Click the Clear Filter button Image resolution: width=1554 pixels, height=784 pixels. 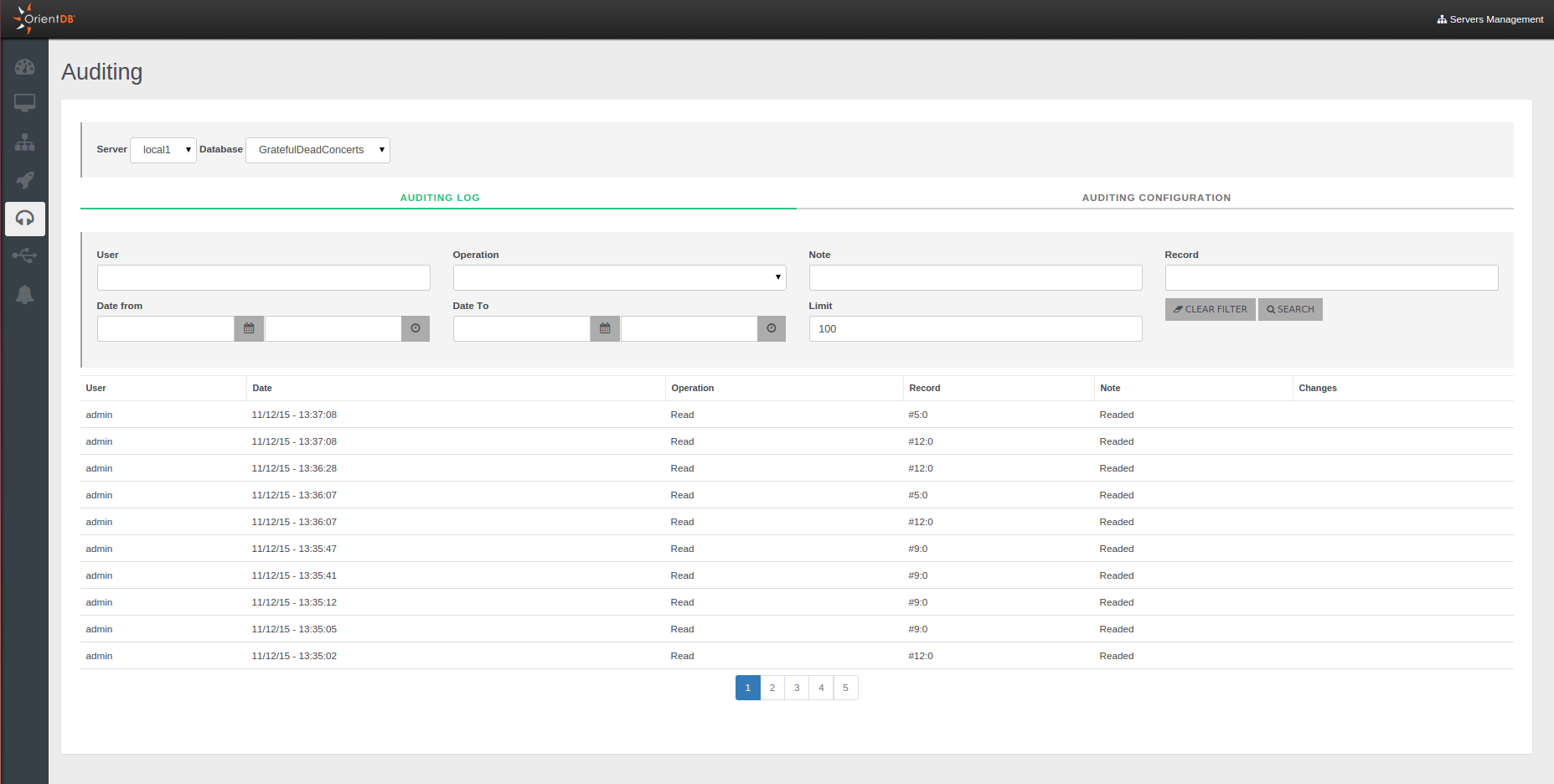(x=1210, y=309)
